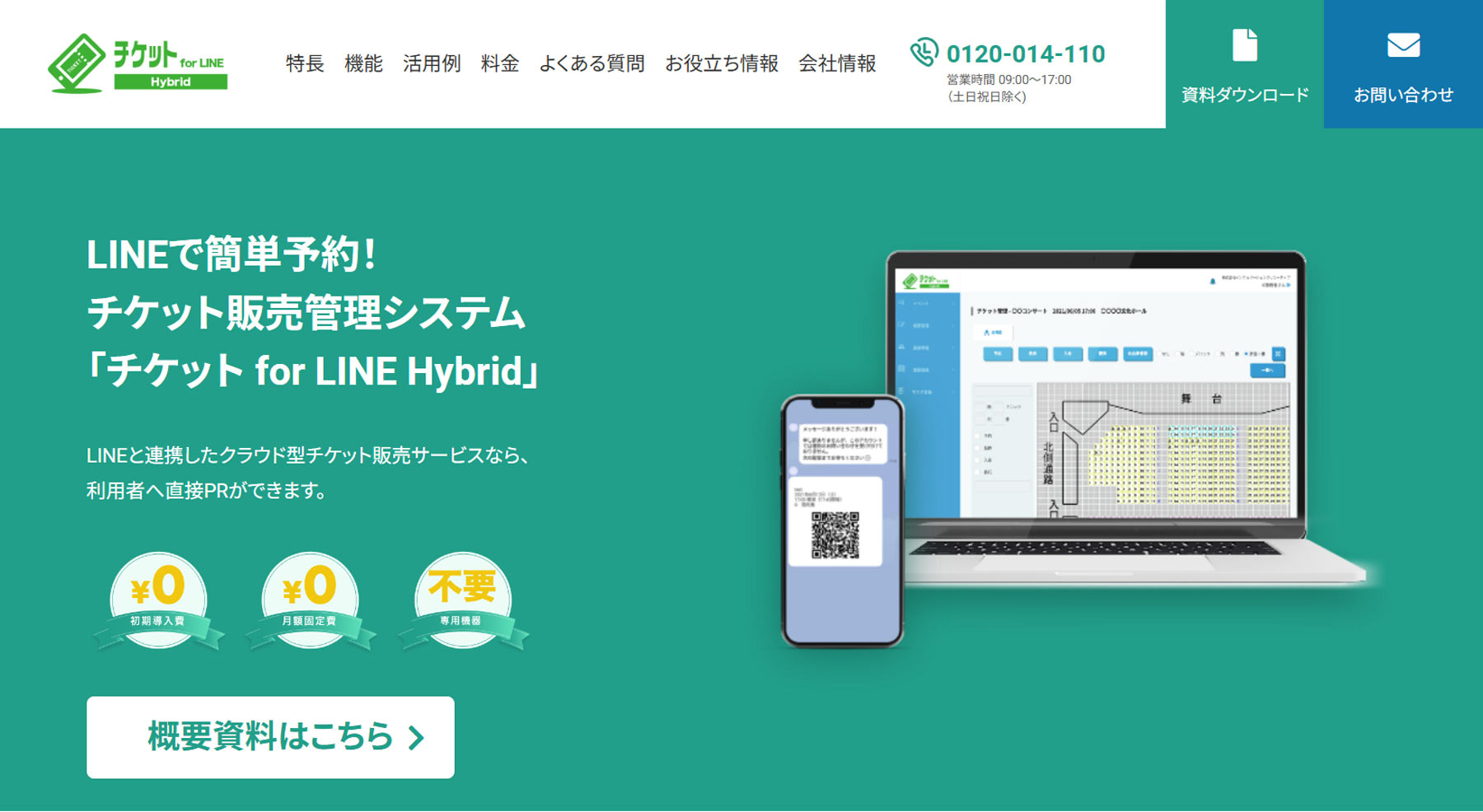Viewport: 1483px width, 812px height.
Task: Click the 資料ダウンロード button label
Action: pyautogui.click(x=1245, y=95)
